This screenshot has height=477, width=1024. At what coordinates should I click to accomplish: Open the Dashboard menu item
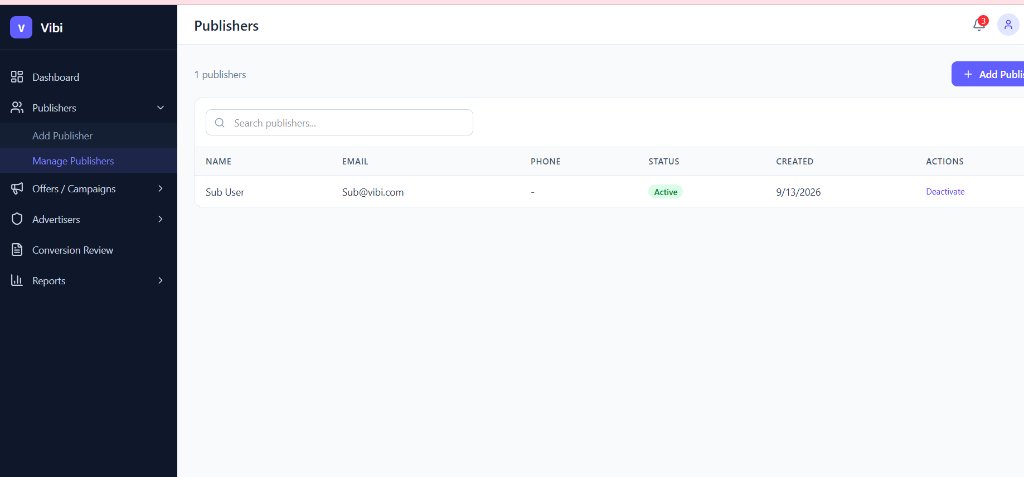point(88,77)
